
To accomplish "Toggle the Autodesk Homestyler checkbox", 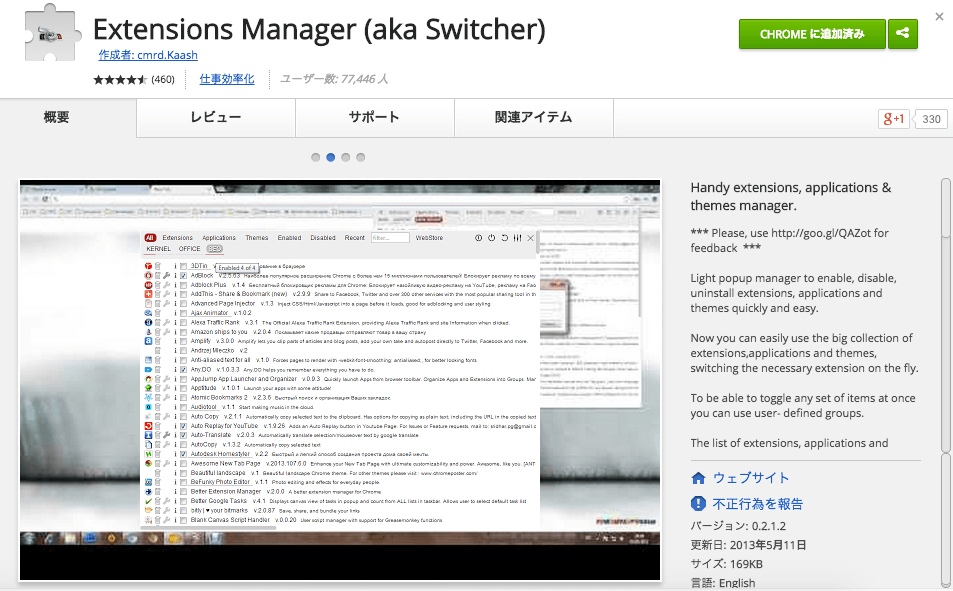I will (x=184, y=454).
